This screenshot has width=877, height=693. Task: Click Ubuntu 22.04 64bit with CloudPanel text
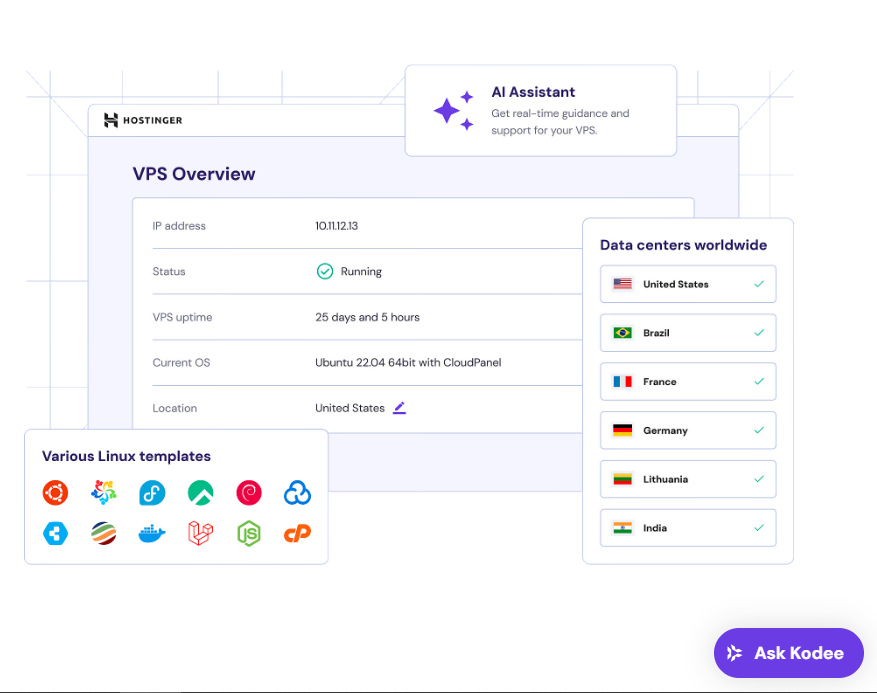coord(408,362)
